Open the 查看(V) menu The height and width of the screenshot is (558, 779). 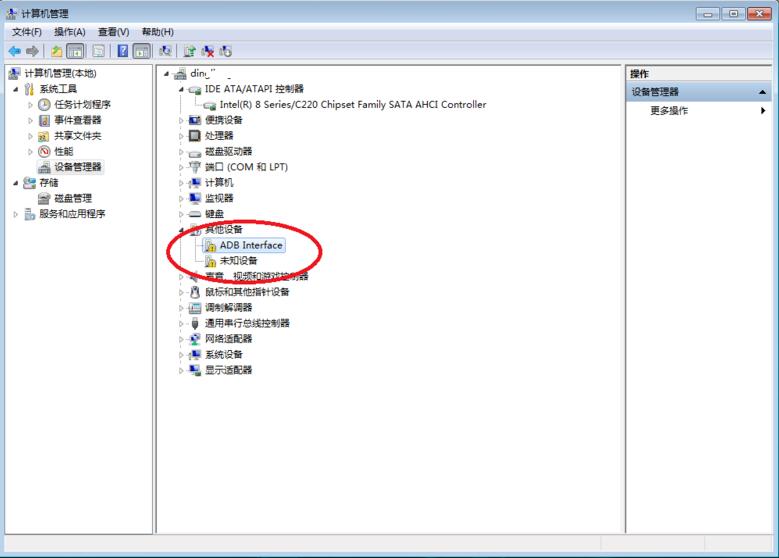[113, 32]
